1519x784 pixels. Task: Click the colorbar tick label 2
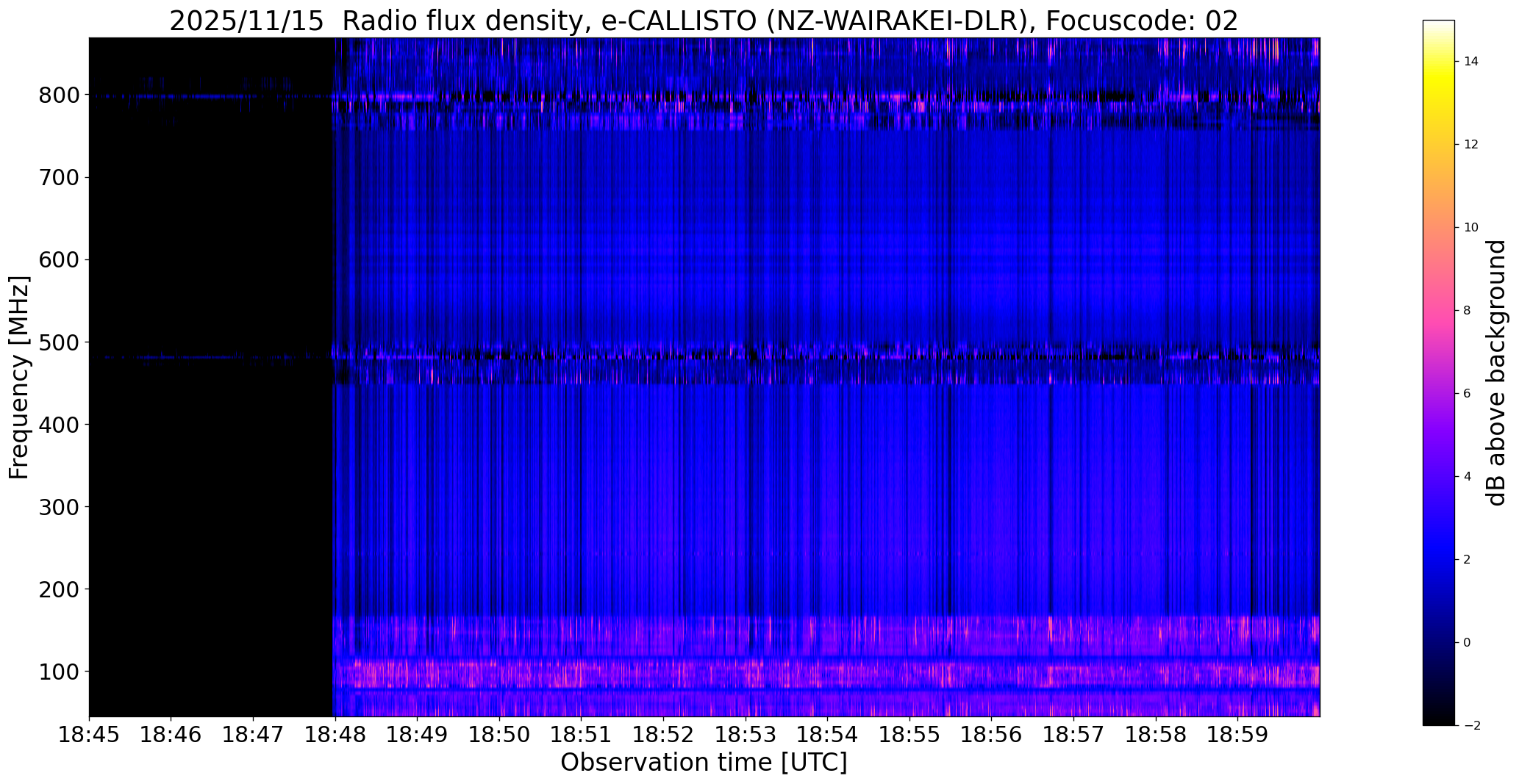pos(1468,560)
